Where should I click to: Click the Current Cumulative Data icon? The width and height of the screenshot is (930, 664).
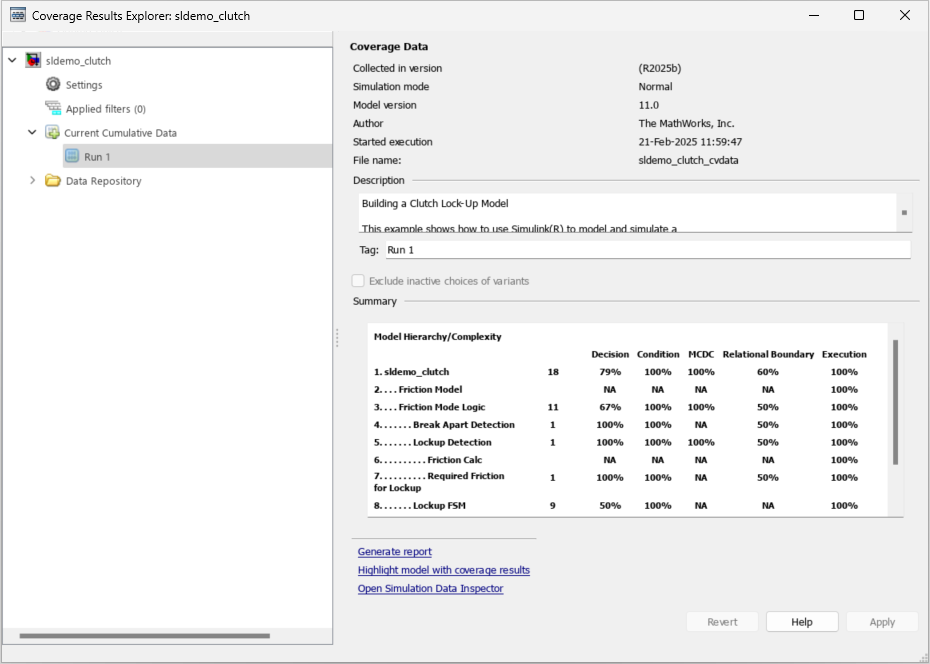53,132
